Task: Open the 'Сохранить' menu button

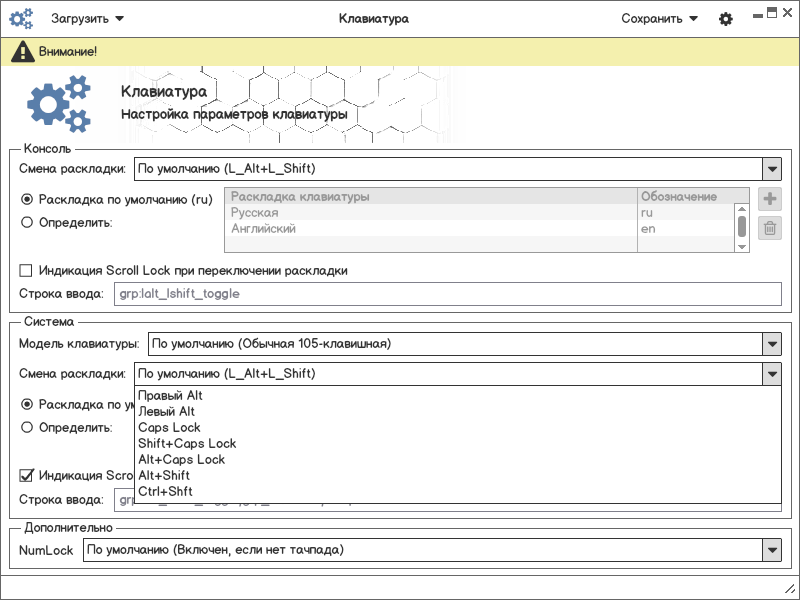Action: coord(657,19)
